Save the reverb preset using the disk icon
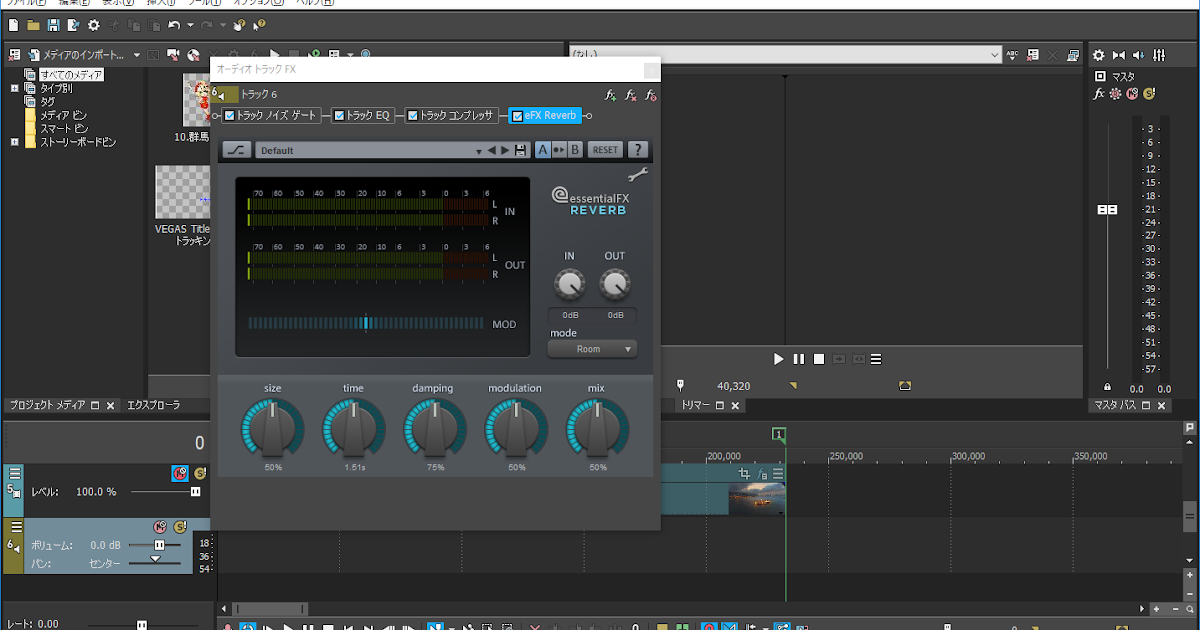This screenshot has width=1200, height=630. 520,149
